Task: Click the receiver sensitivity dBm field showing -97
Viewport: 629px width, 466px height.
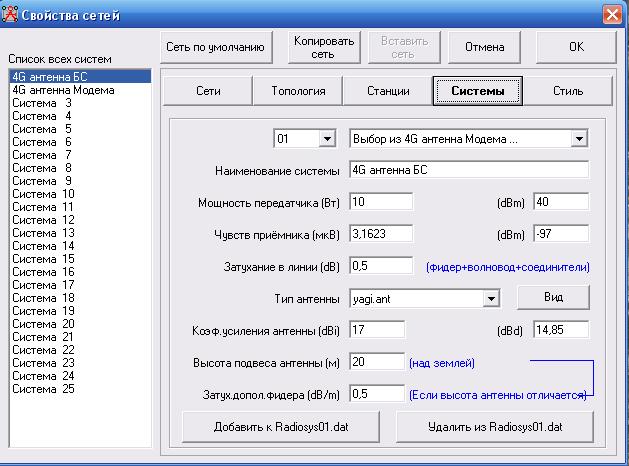Action: tap(561, 234)
